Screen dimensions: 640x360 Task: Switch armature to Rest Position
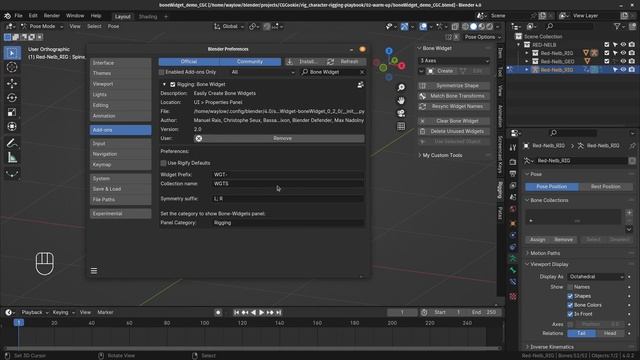(x=605, y=187)
